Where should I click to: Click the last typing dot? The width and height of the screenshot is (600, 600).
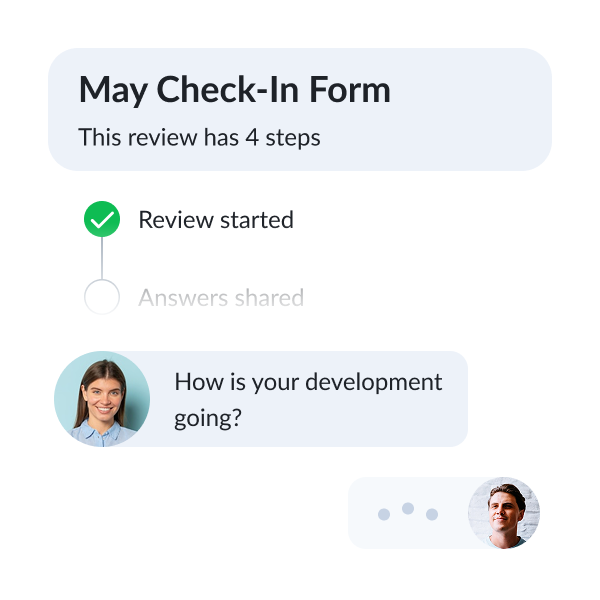click(432, 514)
